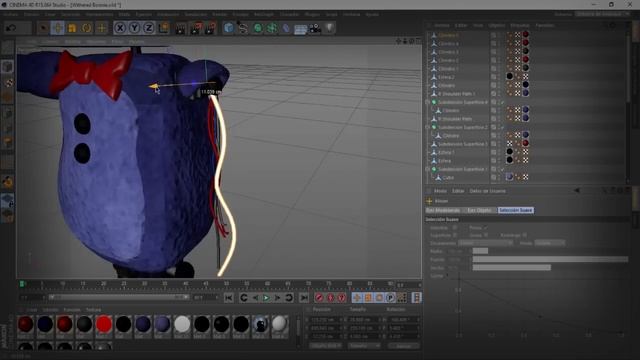Click the green Array modeling icon

(x=272, y=28)
